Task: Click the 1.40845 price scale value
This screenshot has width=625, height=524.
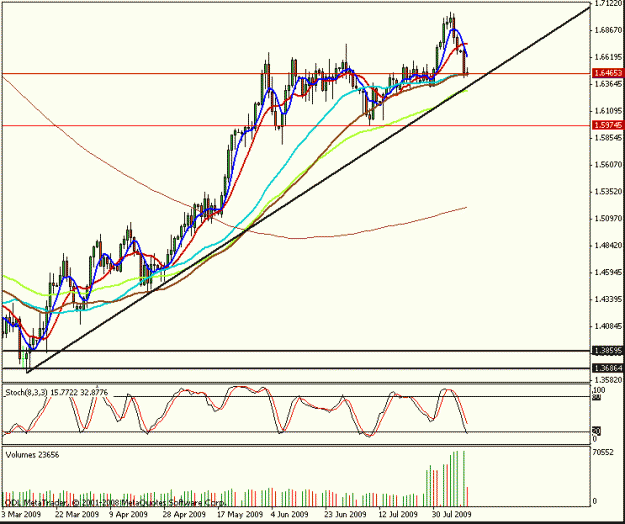Action: click(607, 326)
